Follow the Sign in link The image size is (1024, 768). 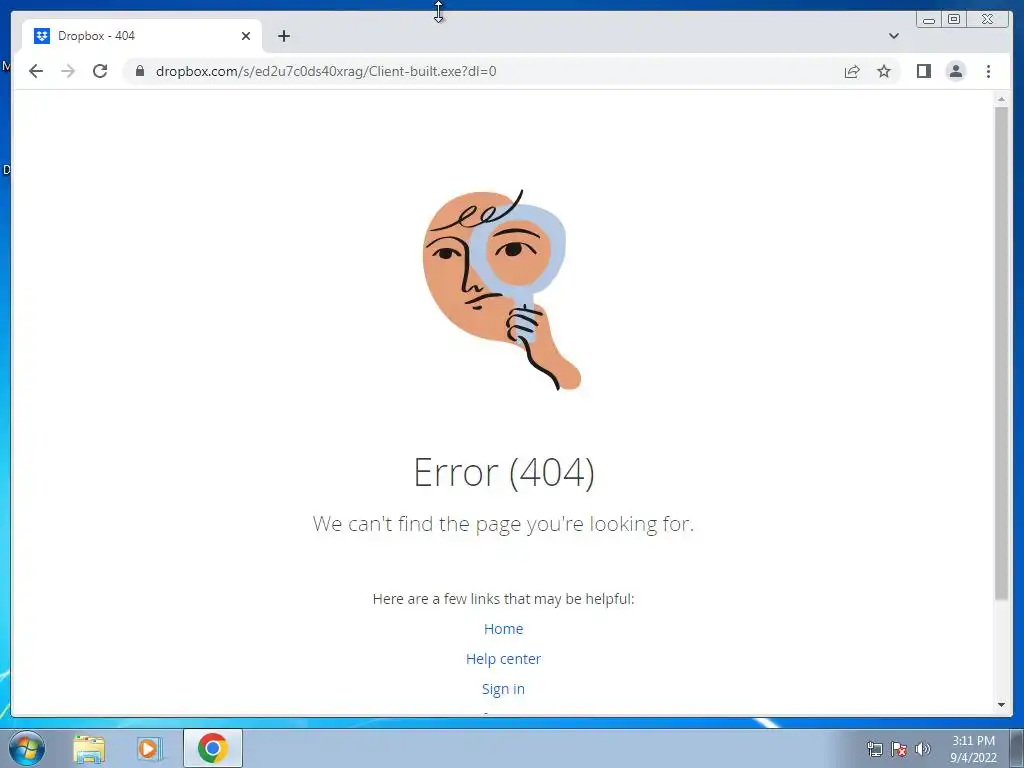tap(504, 689)
